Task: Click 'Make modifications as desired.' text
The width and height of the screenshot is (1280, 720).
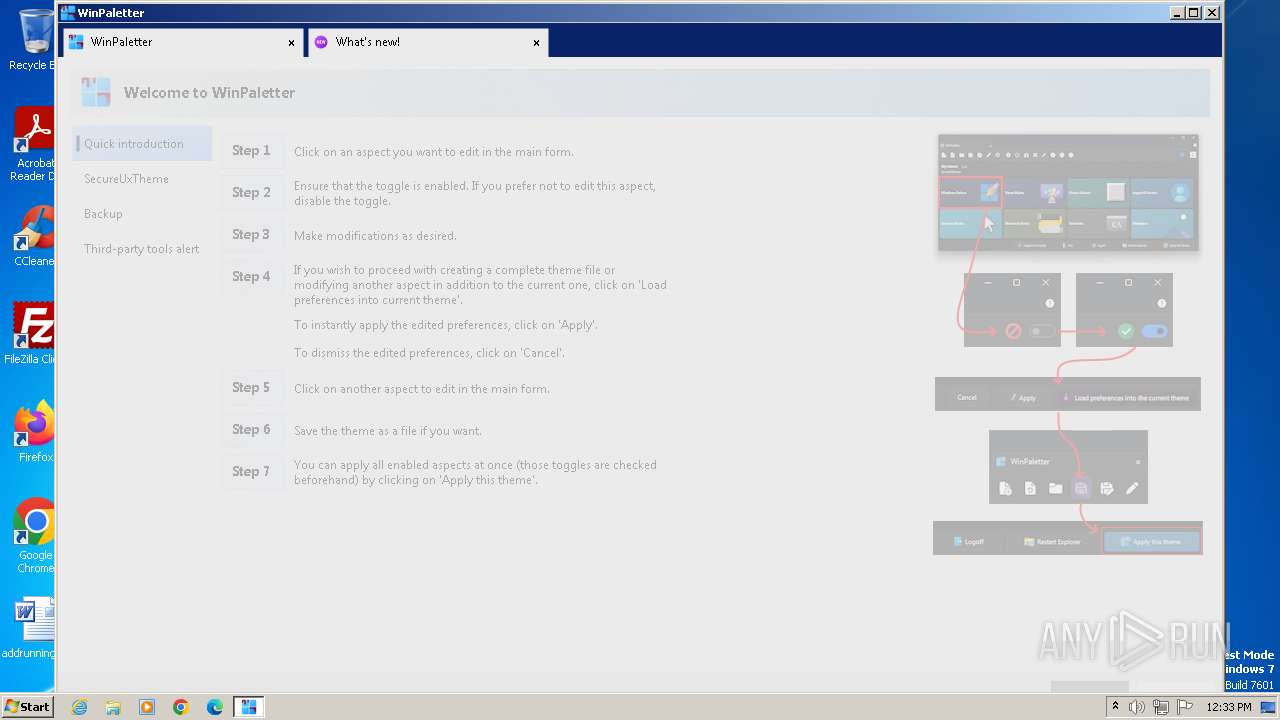Action: click(375, 236)
